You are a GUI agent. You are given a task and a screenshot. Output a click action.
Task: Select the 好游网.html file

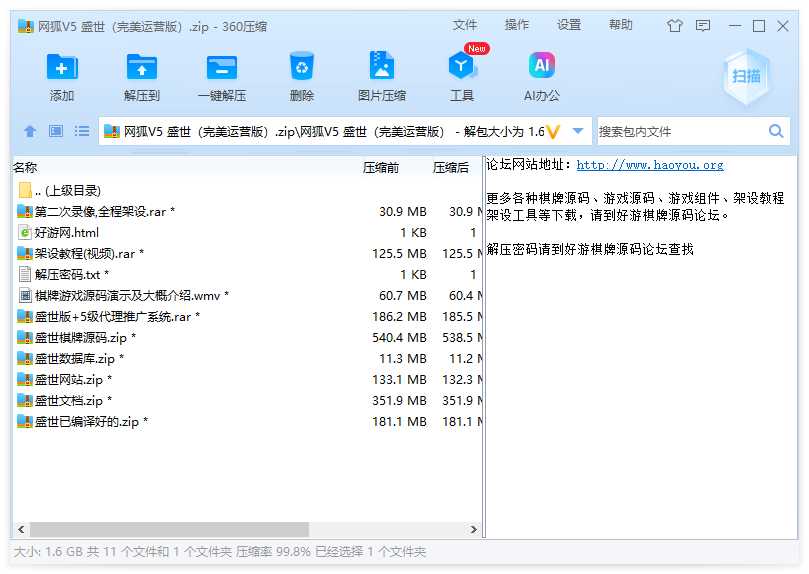pyautogui.click(x=247, y=233)
